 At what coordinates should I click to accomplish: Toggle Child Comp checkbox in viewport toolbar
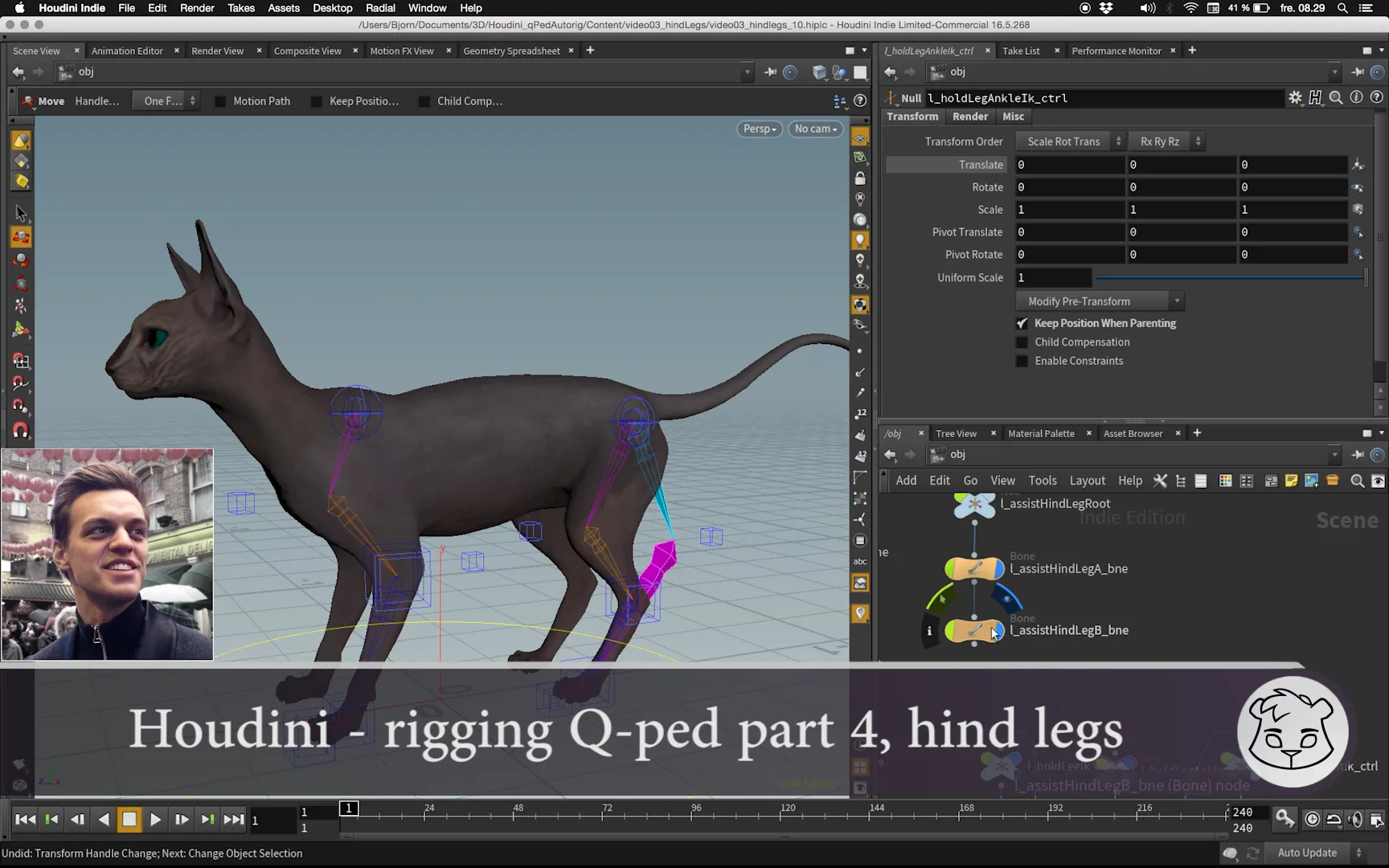(x=424, y=101)
